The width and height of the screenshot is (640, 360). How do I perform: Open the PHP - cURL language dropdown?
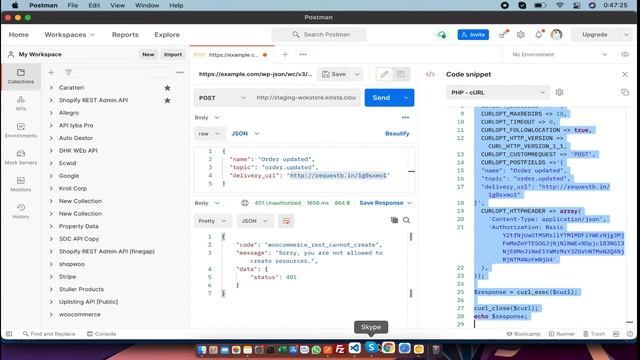click(498, 93)
